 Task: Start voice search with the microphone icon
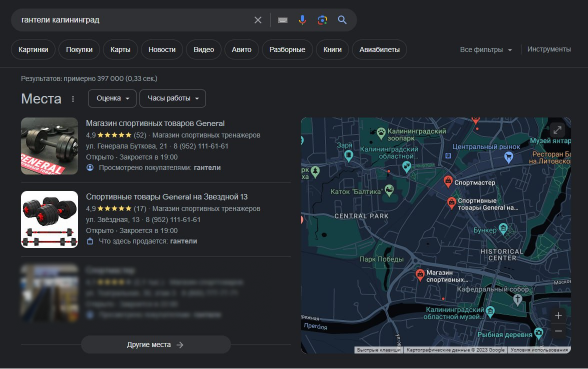pos(302,20)
